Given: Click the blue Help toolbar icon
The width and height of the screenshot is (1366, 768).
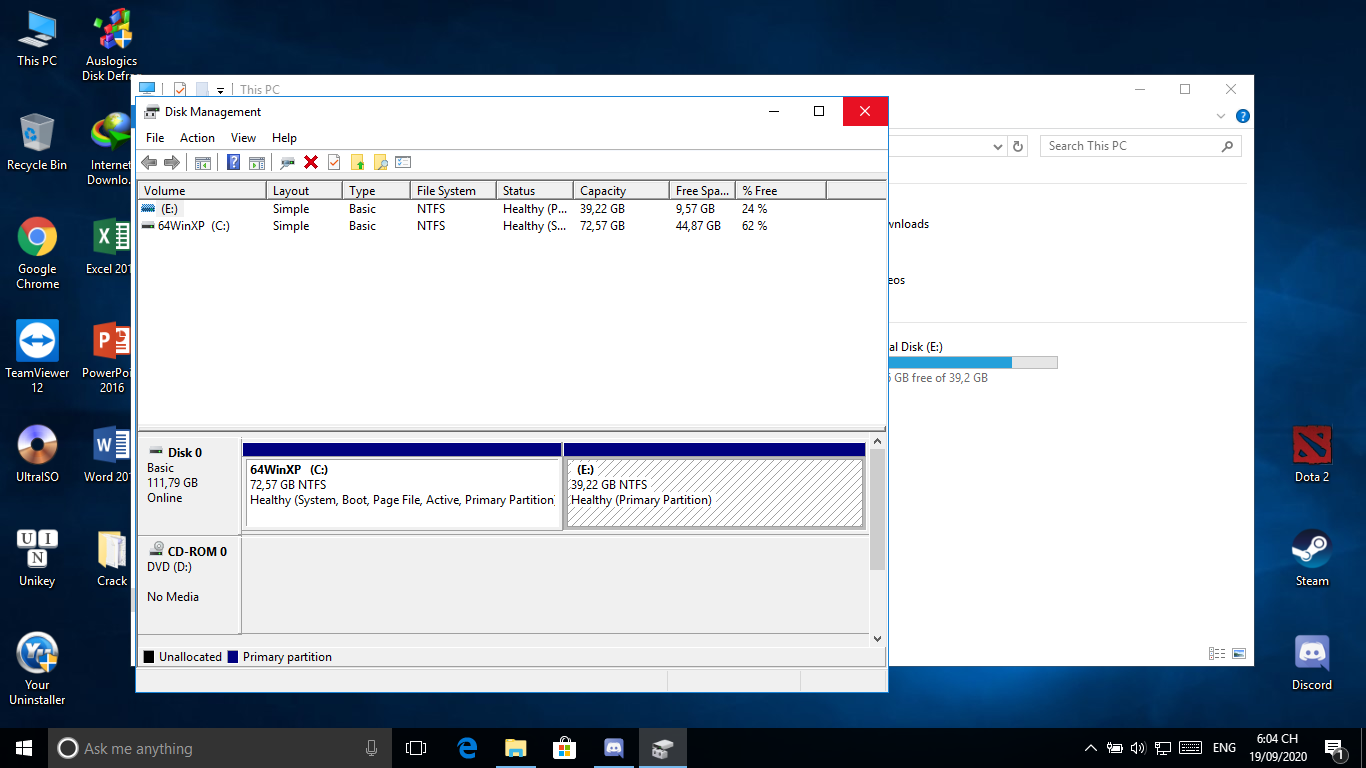Looking at the screenshot, I should tap(234, 162).
